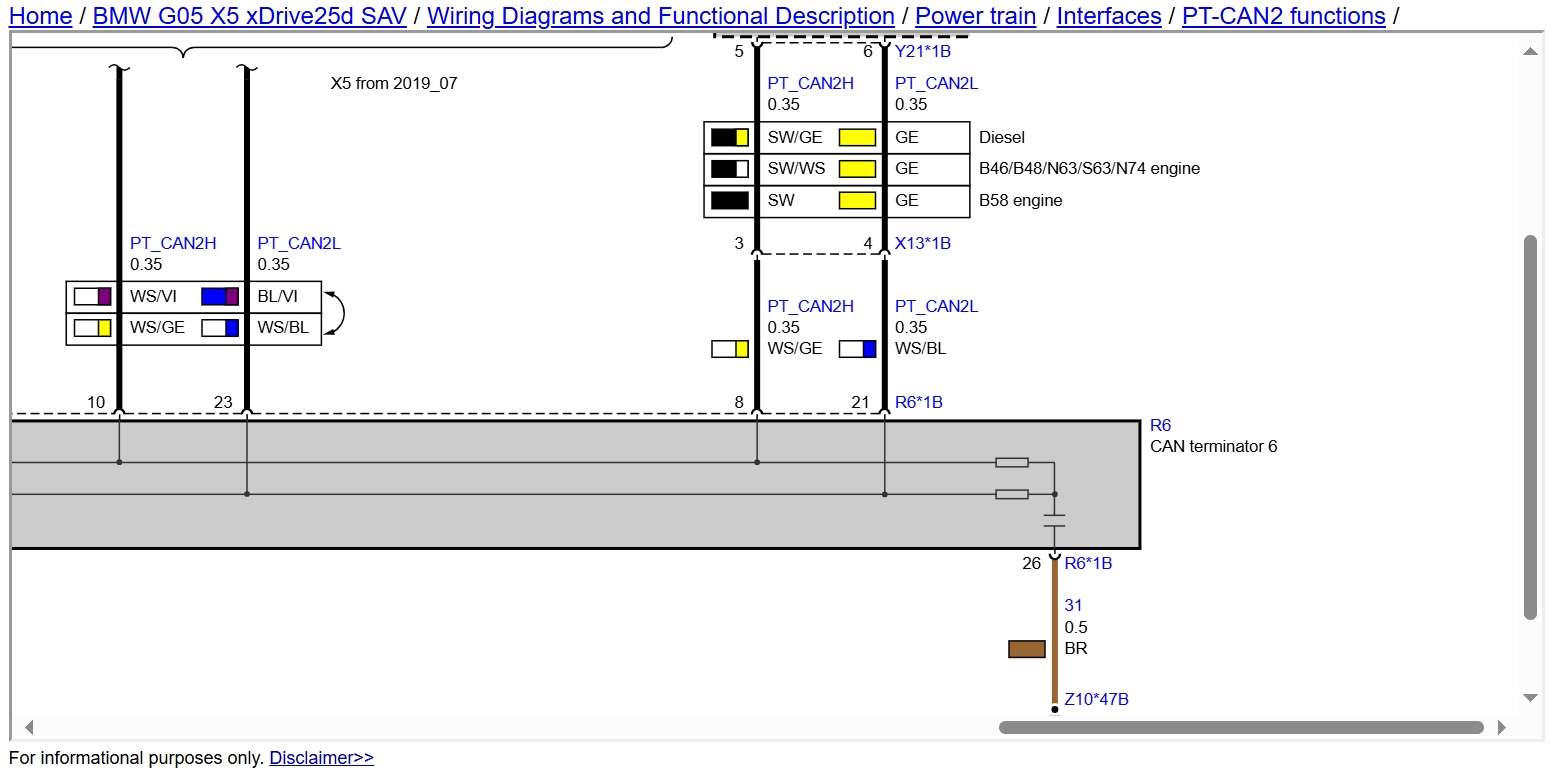Click the 'Diesel' engine variant text
Viewport: 1557px width, 772px height.
tap(1002, 137)
